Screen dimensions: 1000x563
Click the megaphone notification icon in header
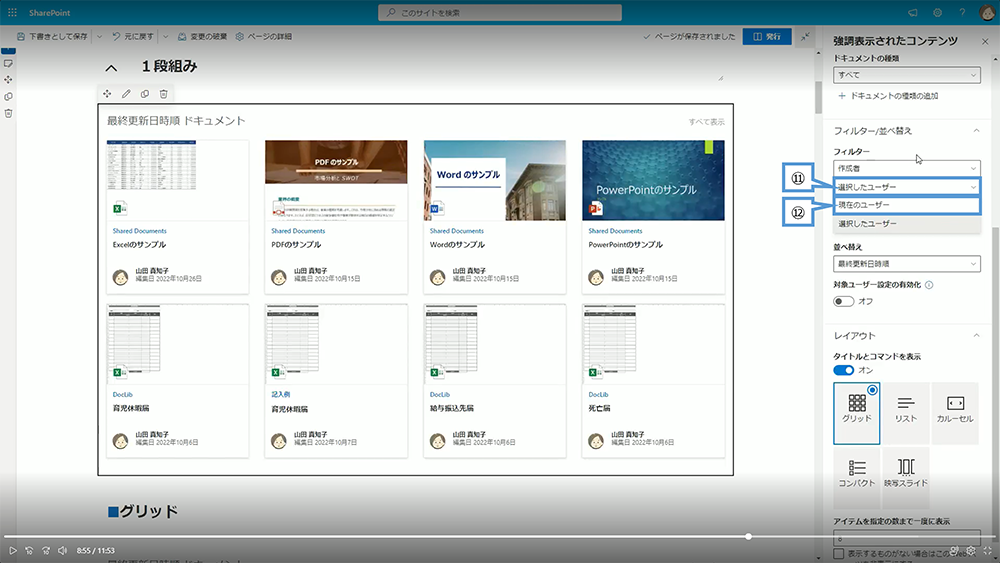(x=913, y=12)
